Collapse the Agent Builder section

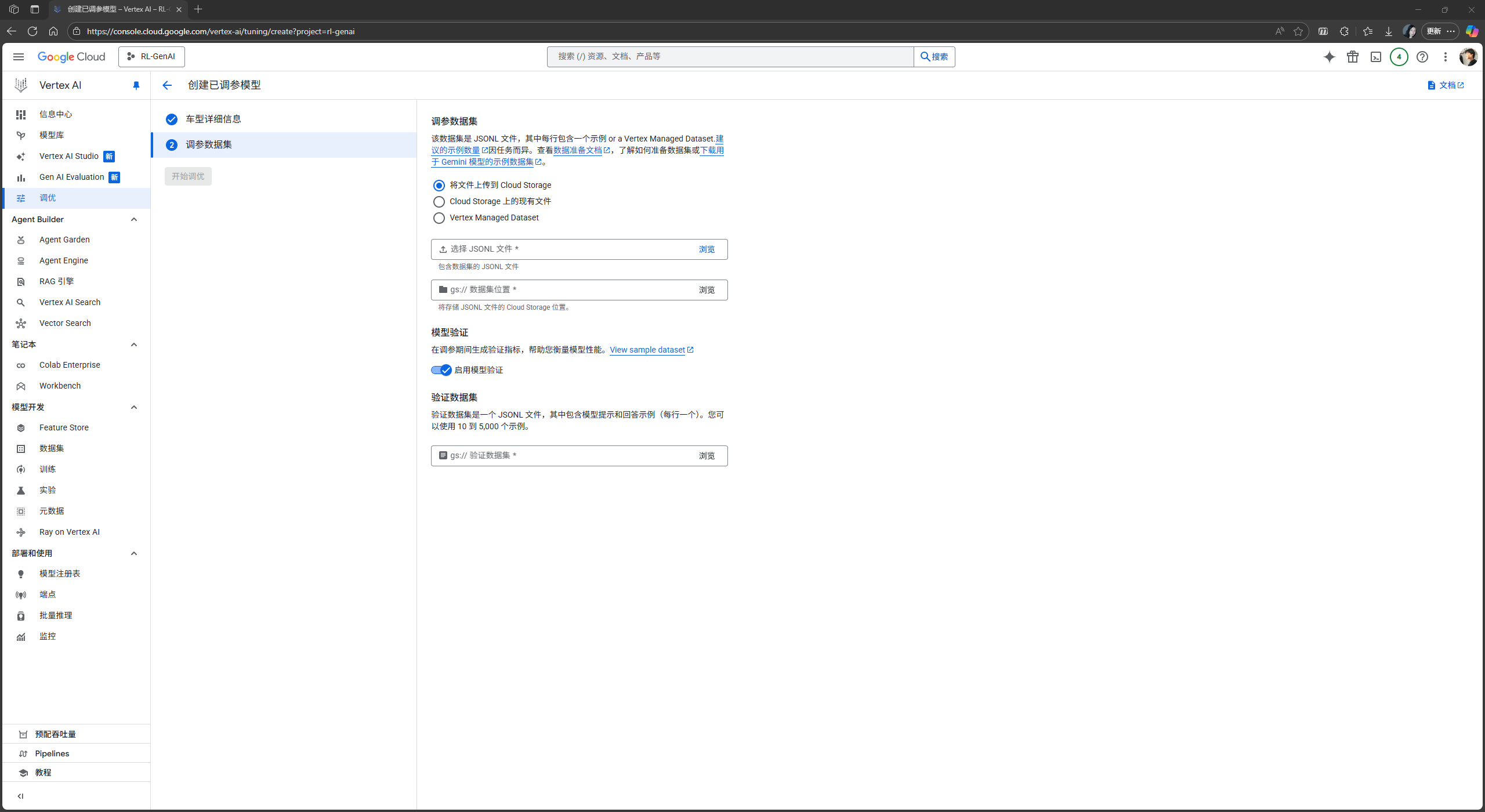coord(134,219)
